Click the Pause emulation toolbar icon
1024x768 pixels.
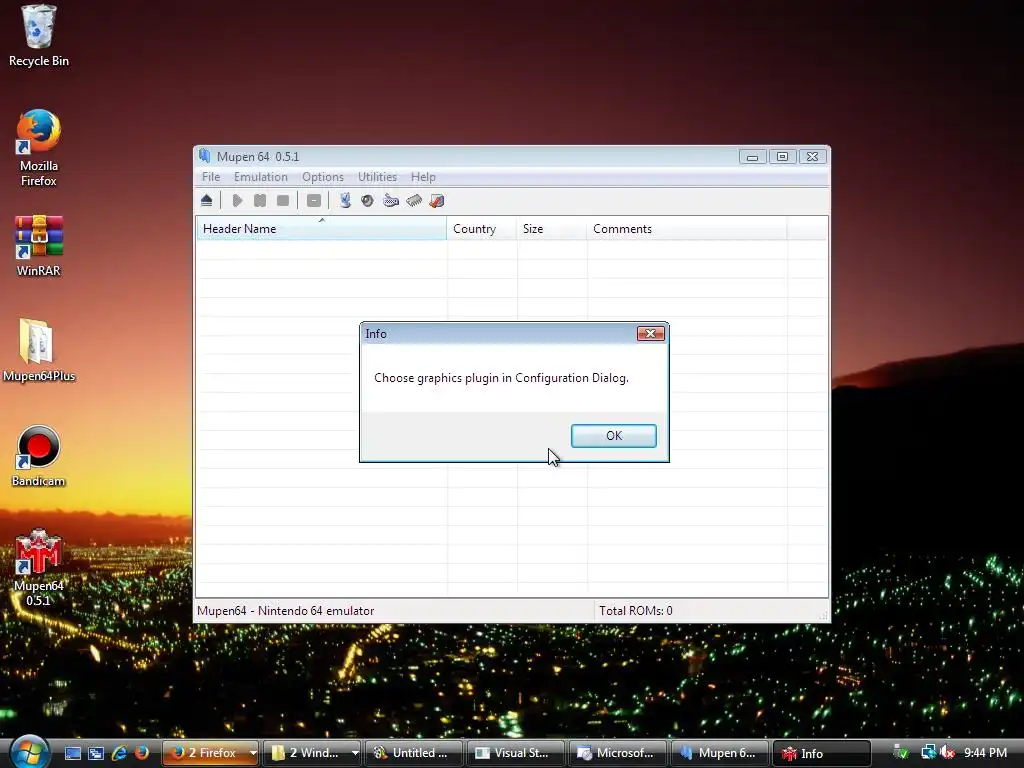coord(260,200)
